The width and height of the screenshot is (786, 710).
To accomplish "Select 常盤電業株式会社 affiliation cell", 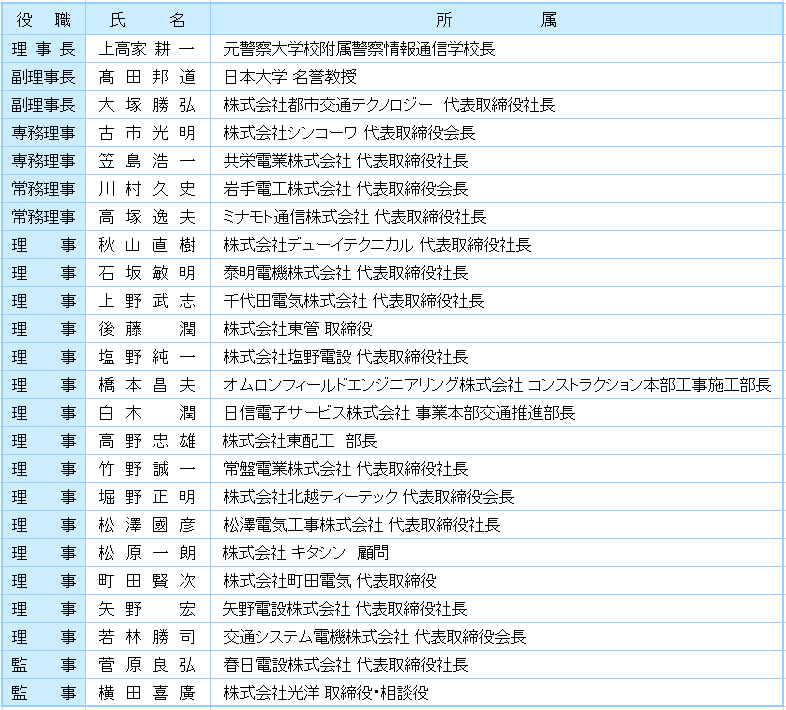I will coord(497,470).
